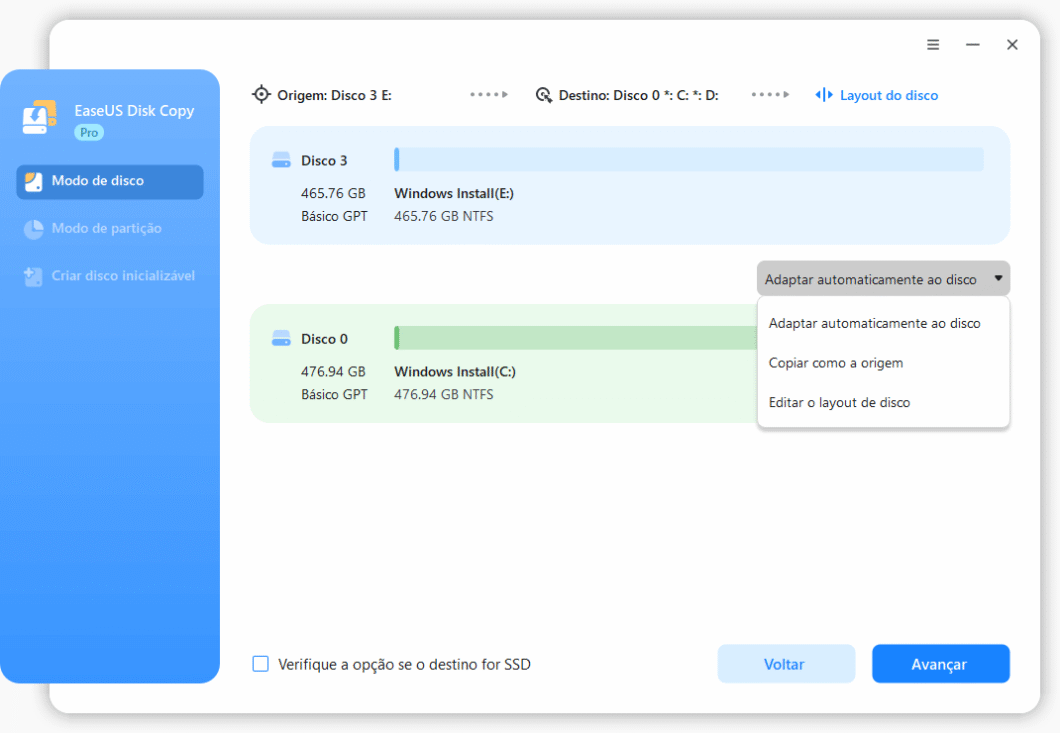
Task: Click the Layout do disco icon
Action: click(x=824, y=95)
